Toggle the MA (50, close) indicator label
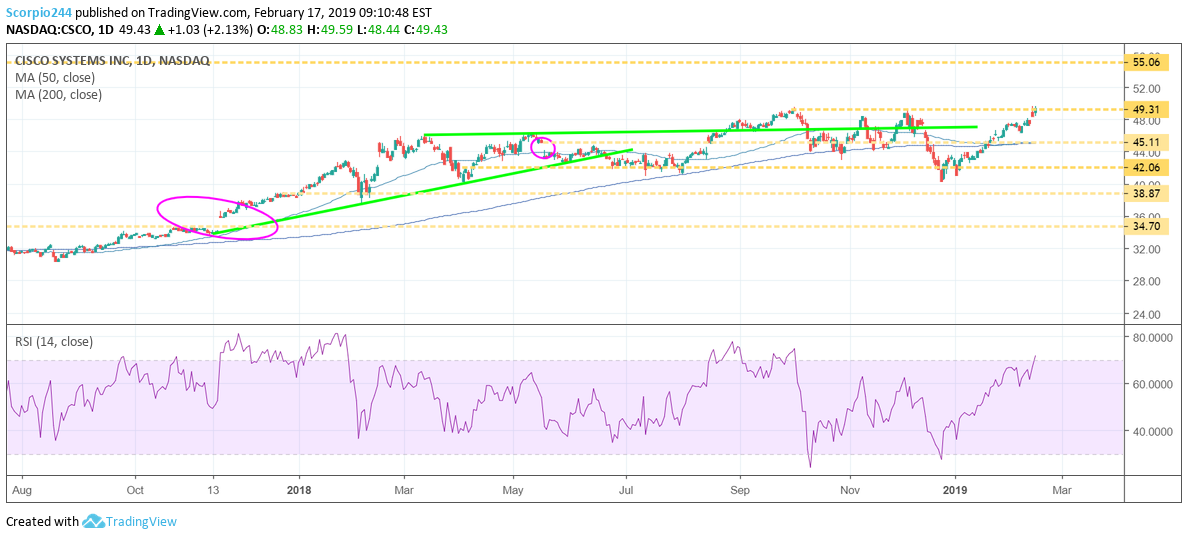 pos(57,77)
